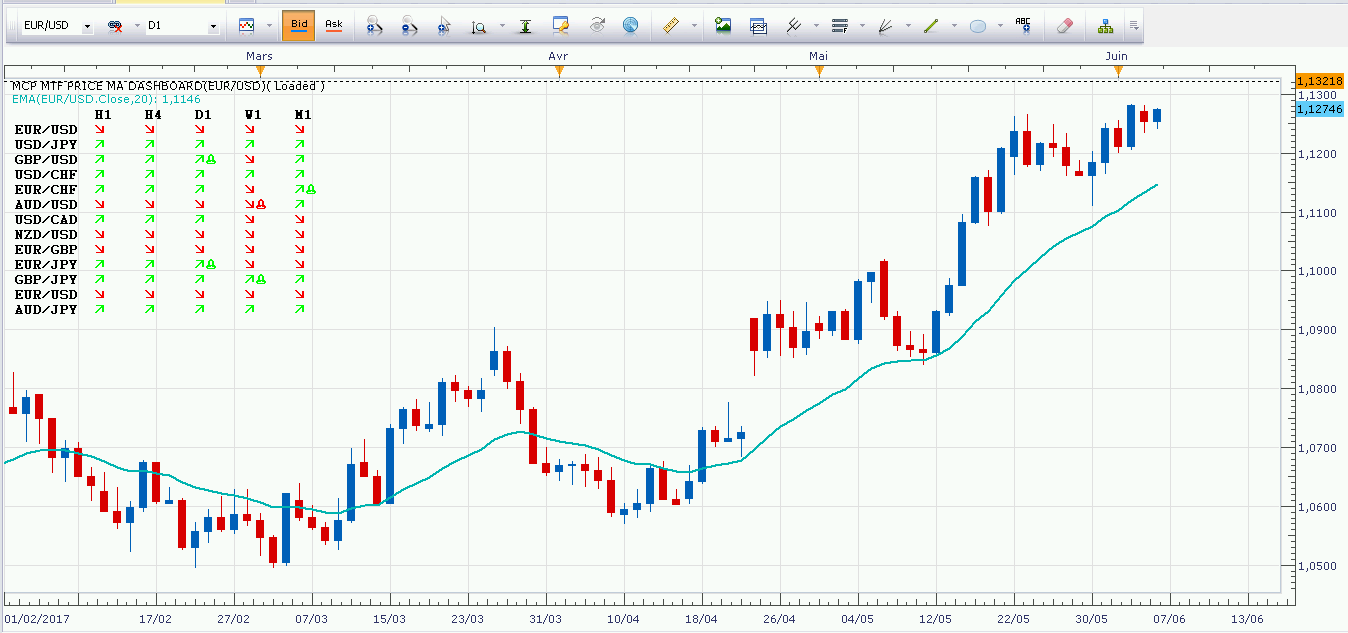Click the W1 column header in dashboard

[x=252, y=115]
